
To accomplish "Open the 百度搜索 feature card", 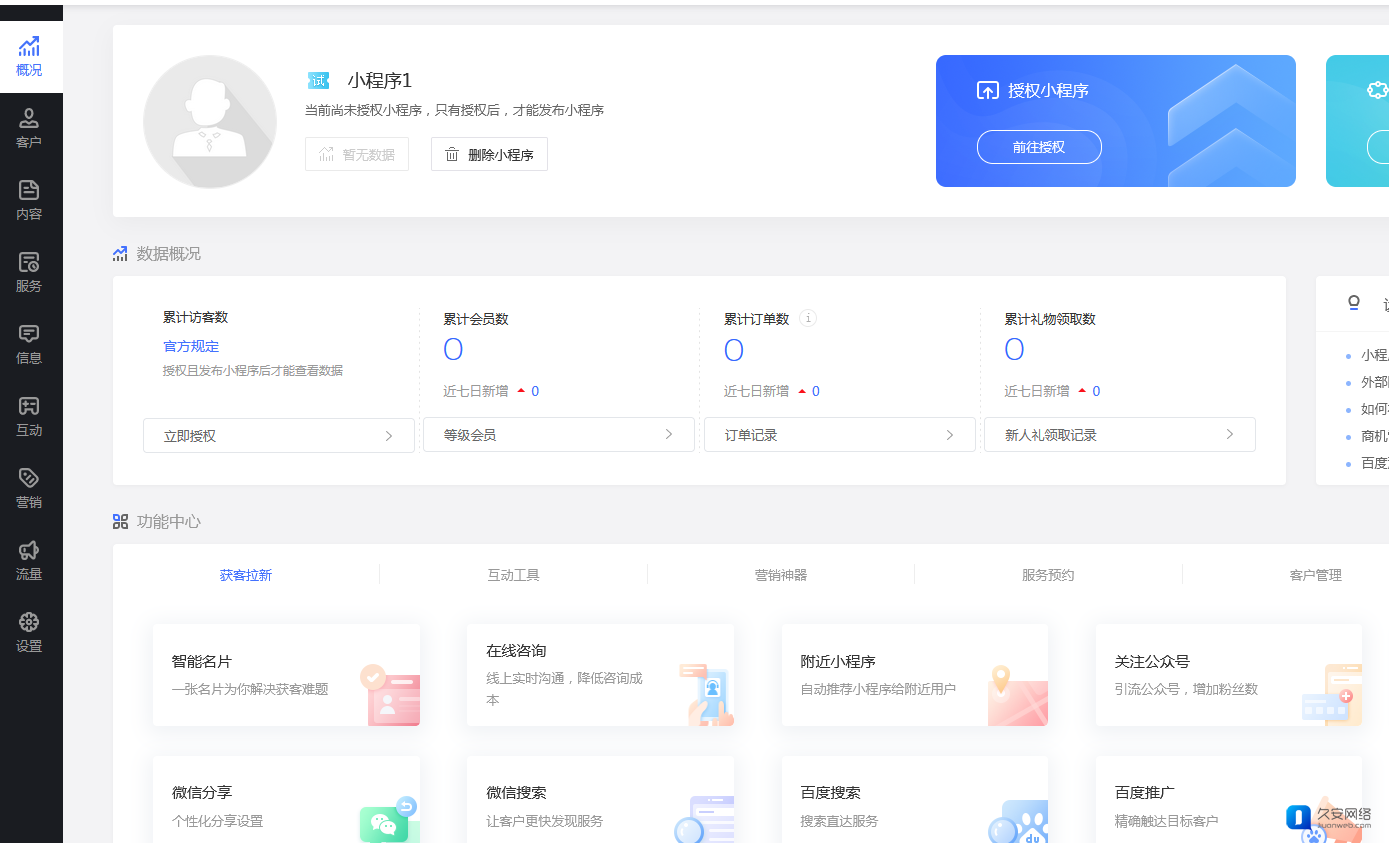I will (x=915, y=800).
